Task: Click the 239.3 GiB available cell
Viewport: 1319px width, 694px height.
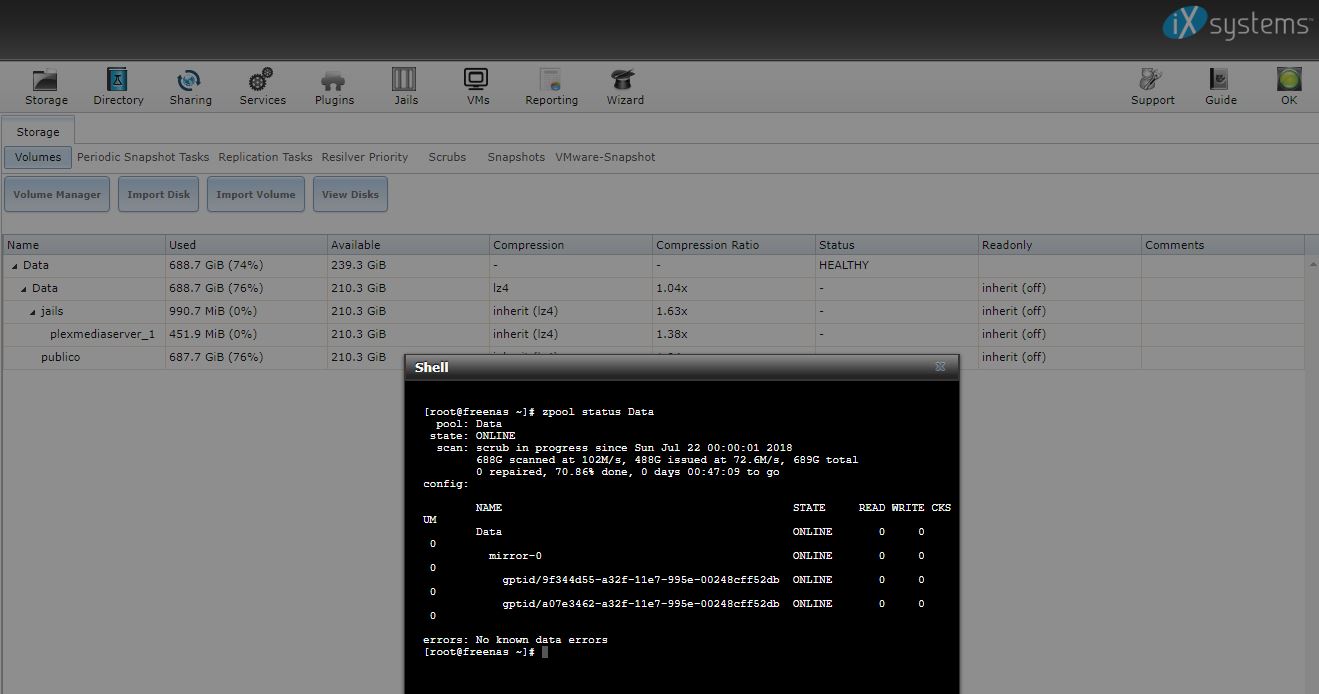Action: [x=409, y=265]
